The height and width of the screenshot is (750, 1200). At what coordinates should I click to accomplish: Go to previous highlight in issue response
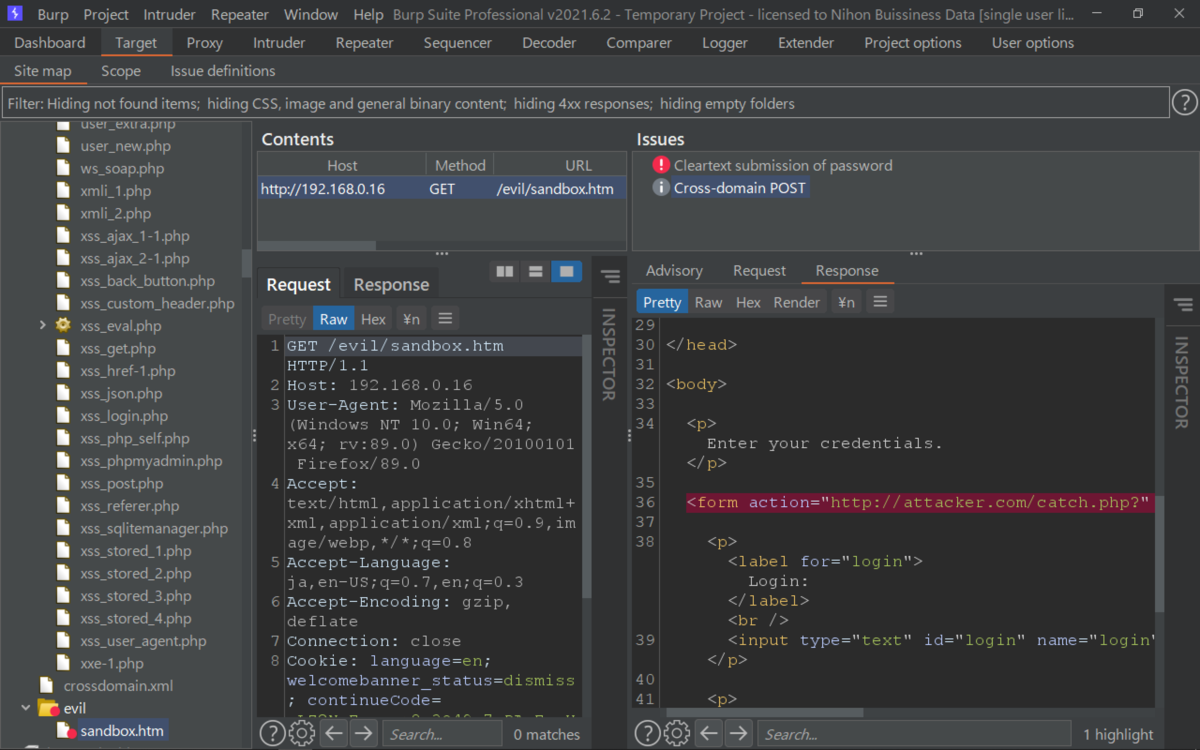point(709,733)
